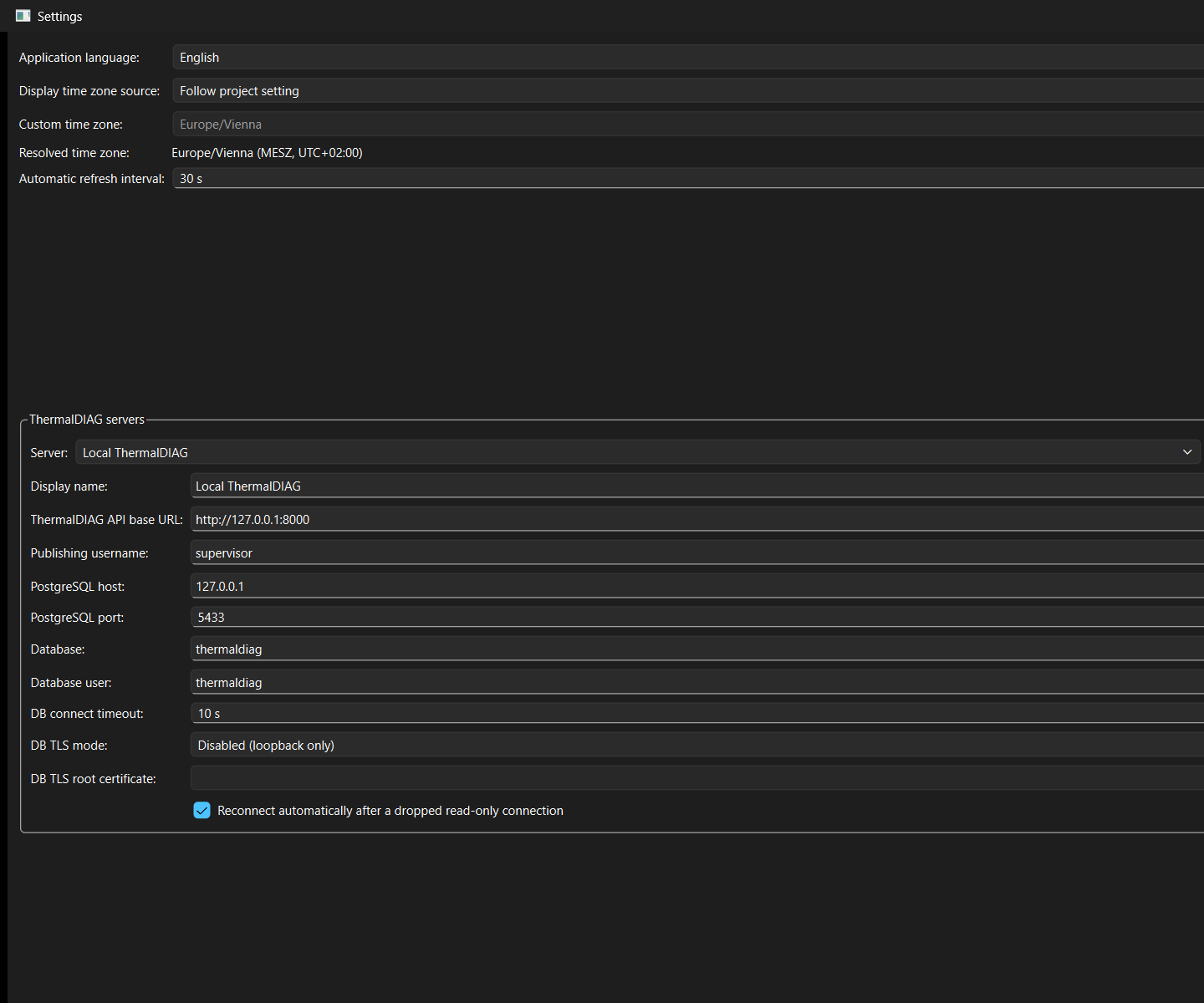Open DB TLS mode dropdown Disabled (loopback only)
1204x1003 pixels.
coord(697,745)
